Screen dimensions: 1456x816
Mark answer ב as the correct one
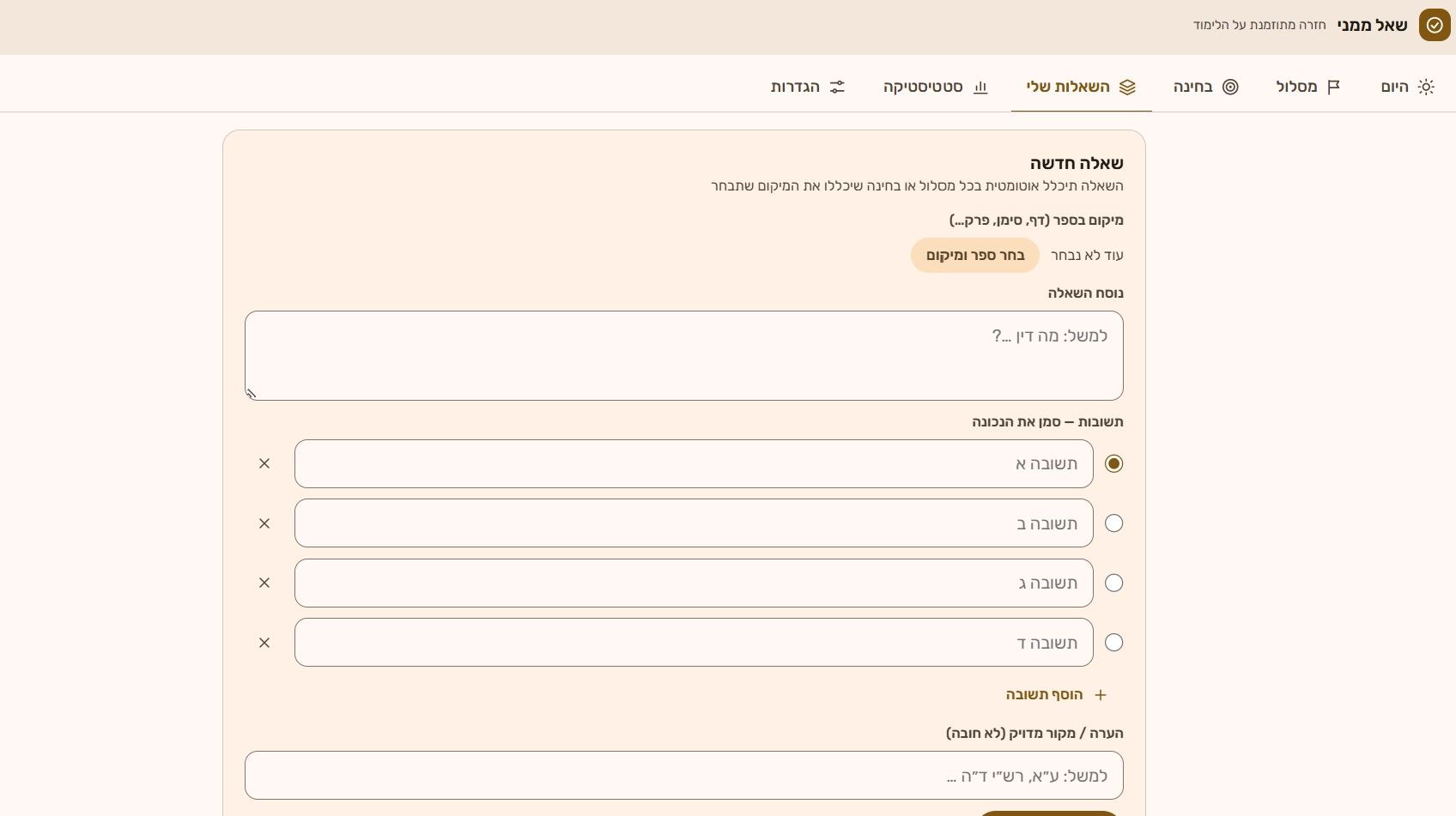click(1113, 523)
